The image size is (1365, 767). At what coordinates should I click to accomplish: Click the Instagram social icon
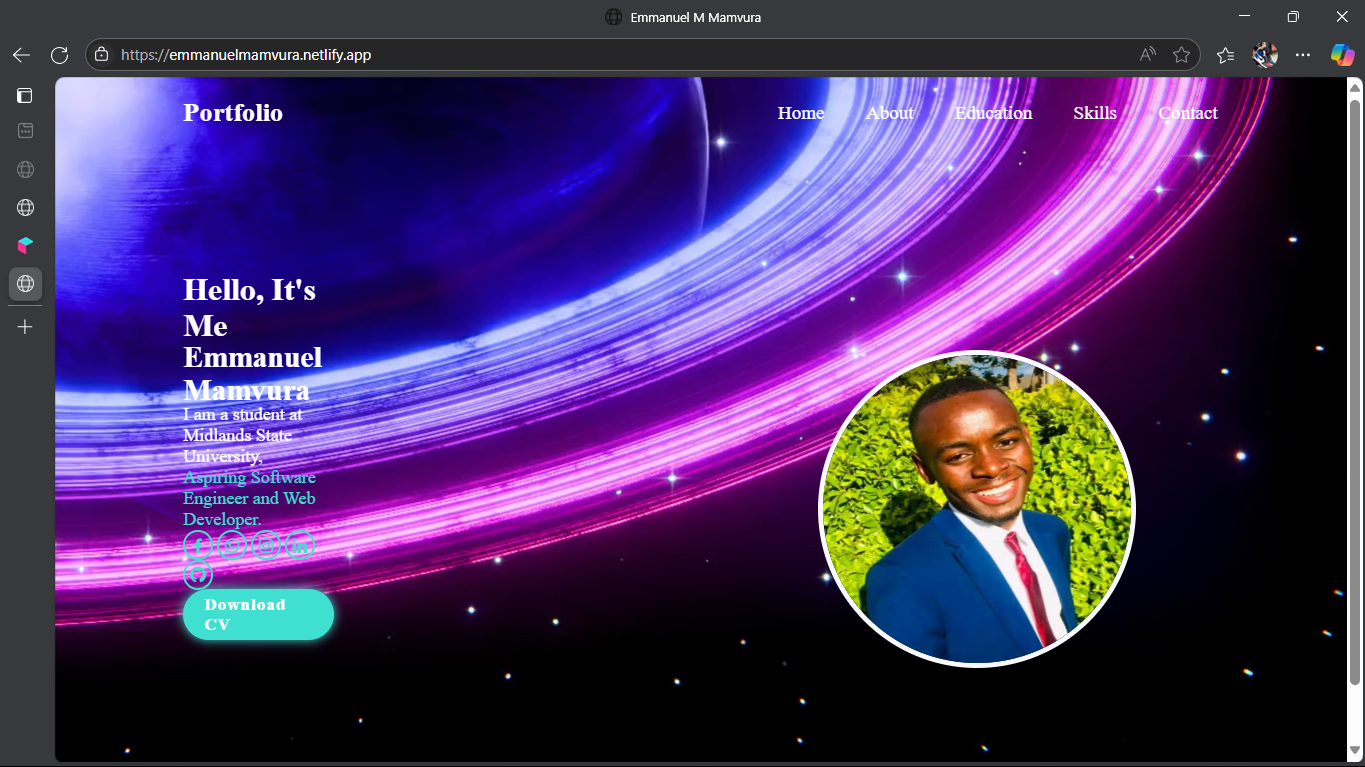coord(266,545)
